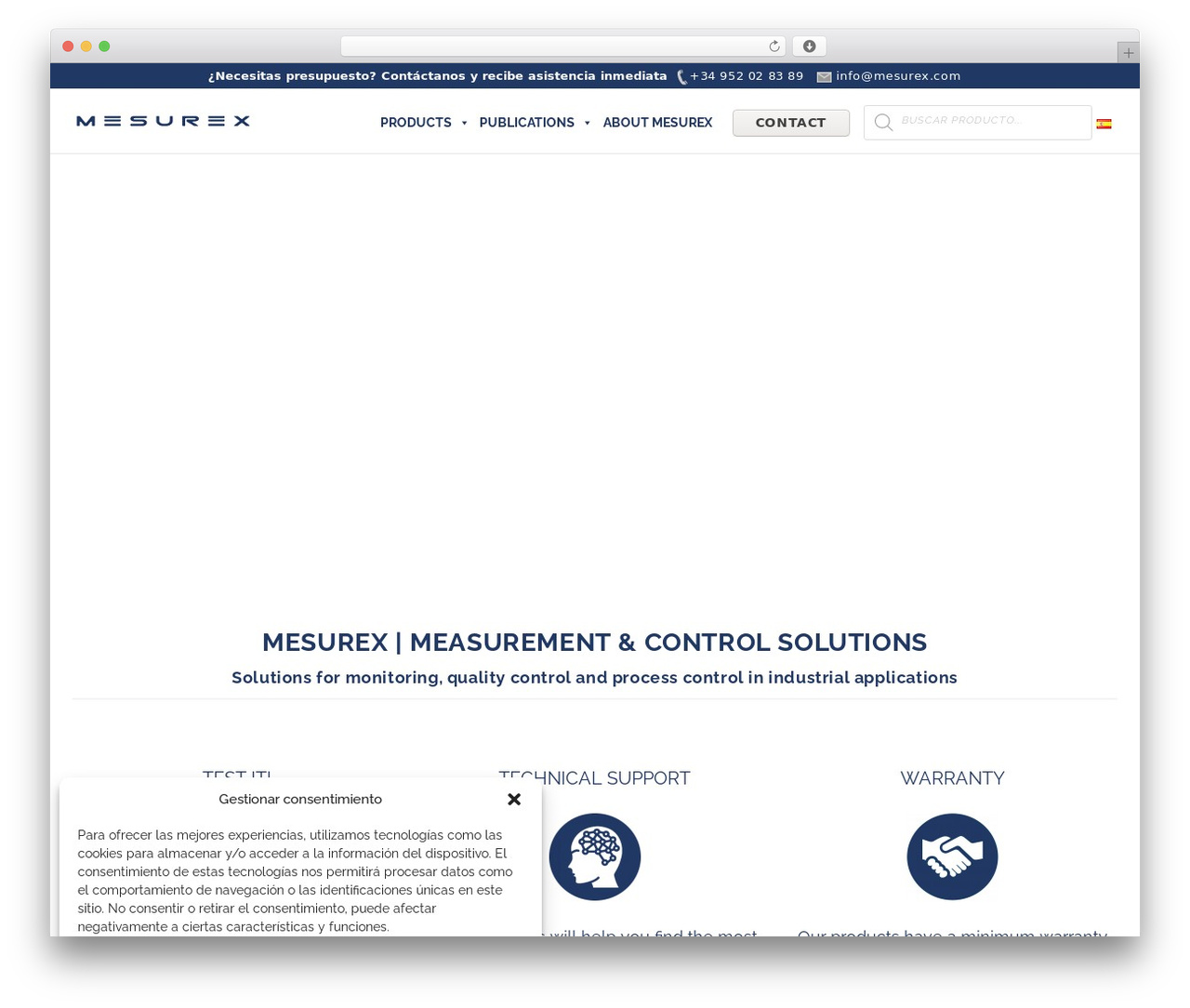Click the envelope email icon
This screenshot has height=1008, width=1190.
point(824,77)
